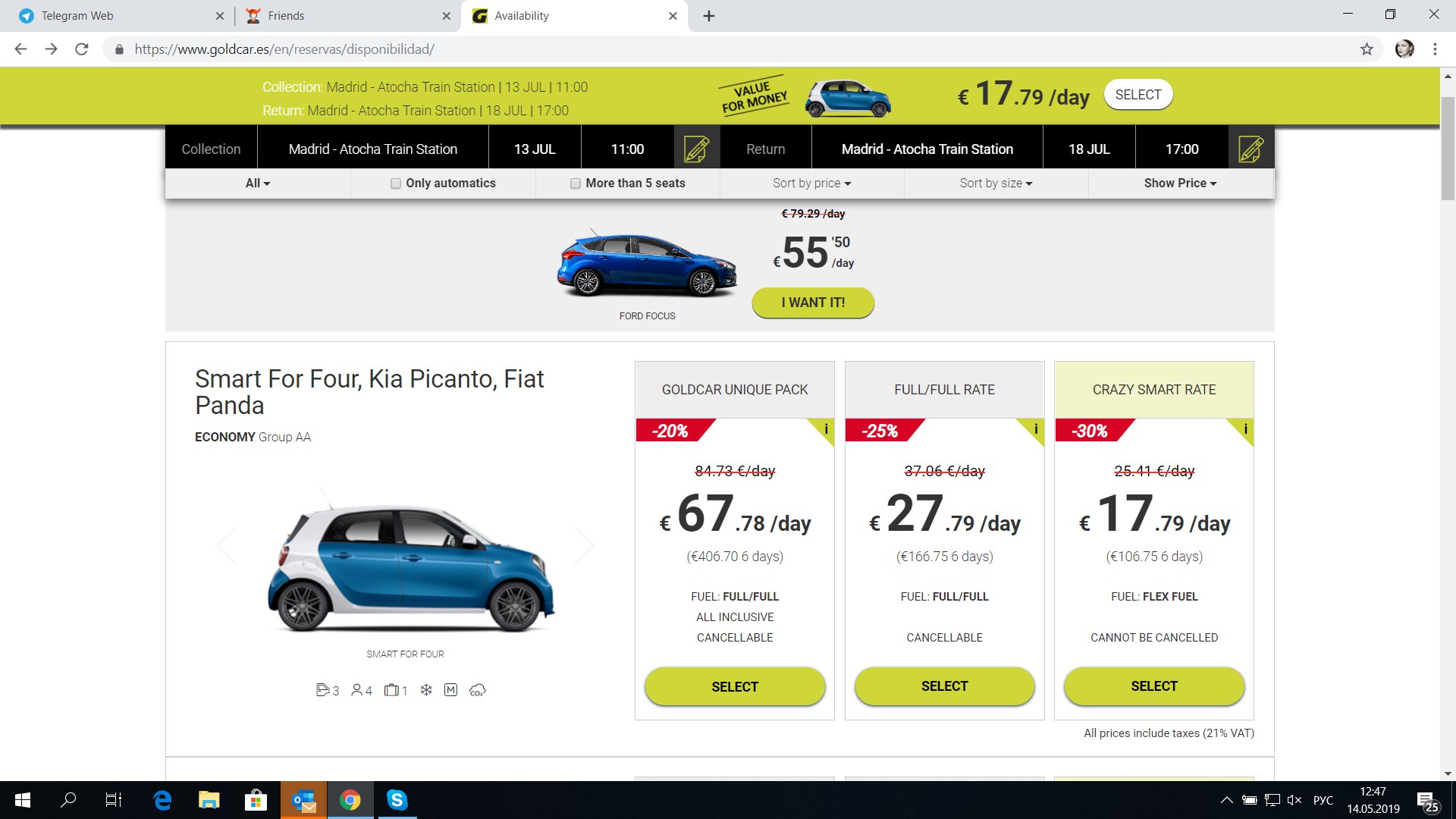Open Skype from the taskbar

(397, 800)
